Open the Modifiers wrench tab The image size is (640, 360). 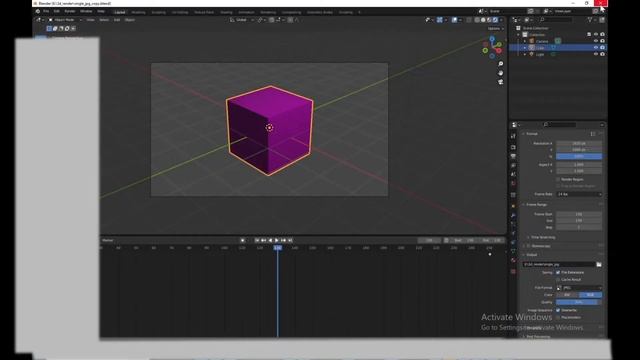click(x=513, y=215)
